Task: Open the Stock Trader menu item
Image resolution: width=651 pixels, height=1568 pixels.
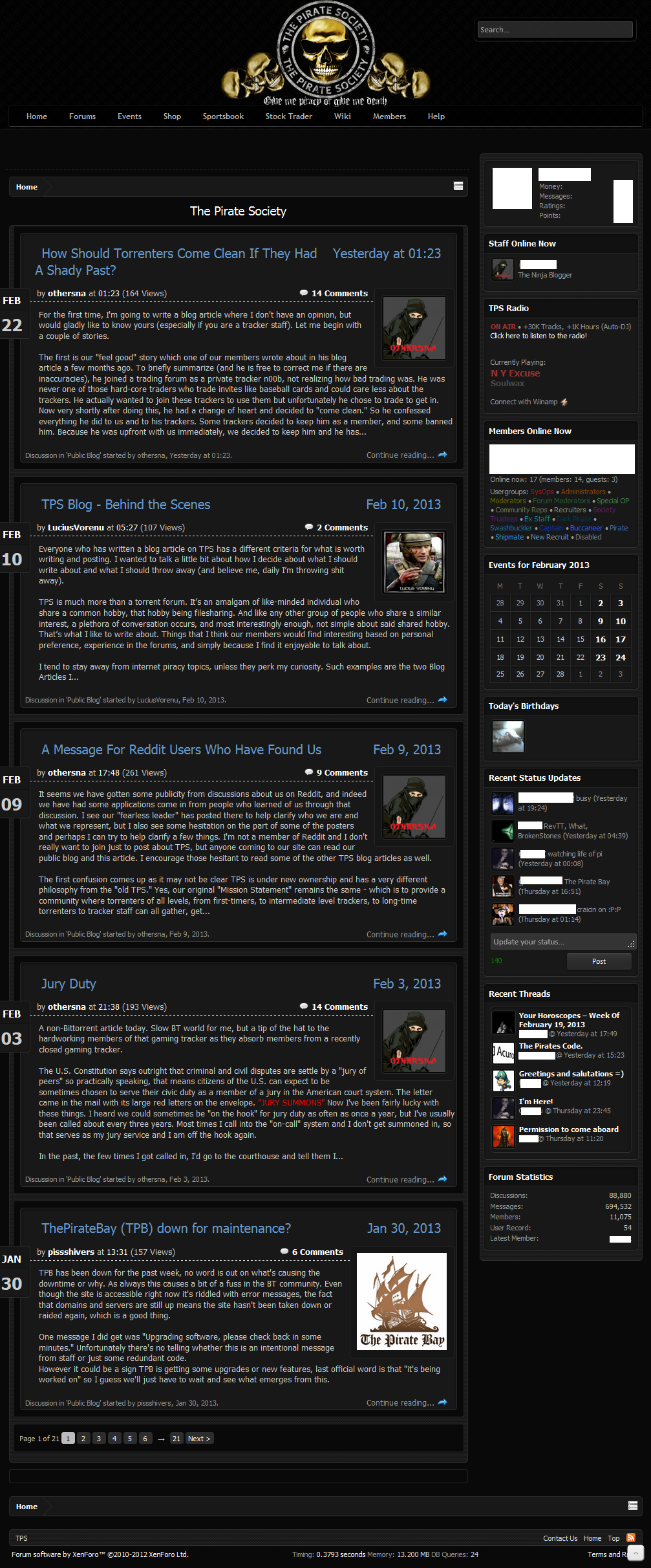Action: coord(288,116)
